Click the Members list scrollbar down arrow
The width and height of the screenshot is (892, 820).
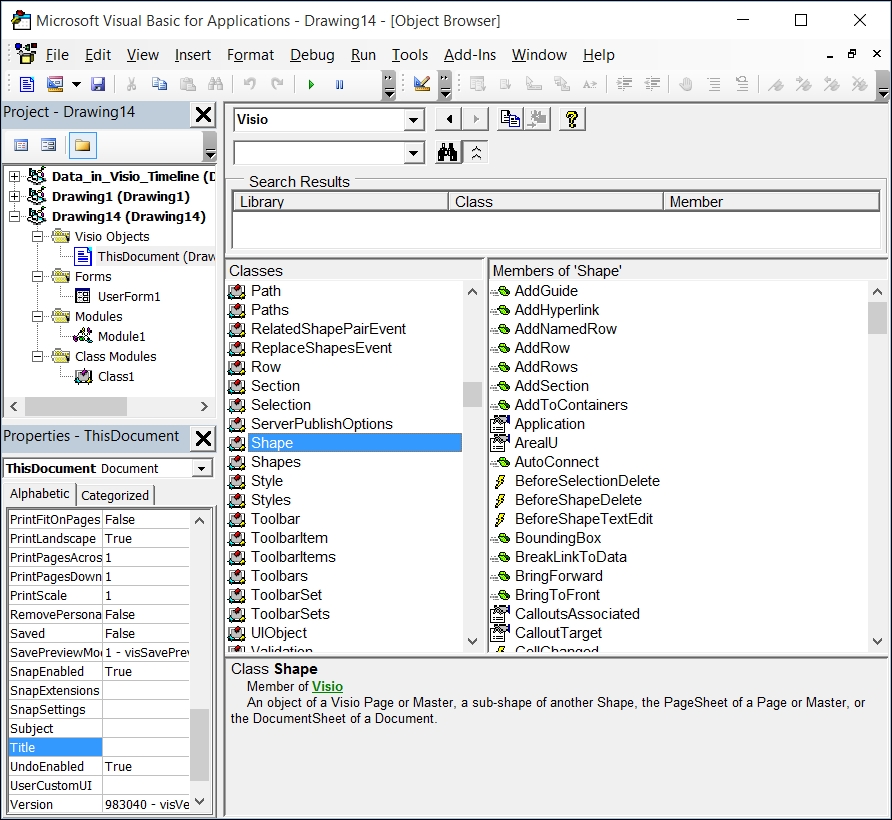coord(877,641)
